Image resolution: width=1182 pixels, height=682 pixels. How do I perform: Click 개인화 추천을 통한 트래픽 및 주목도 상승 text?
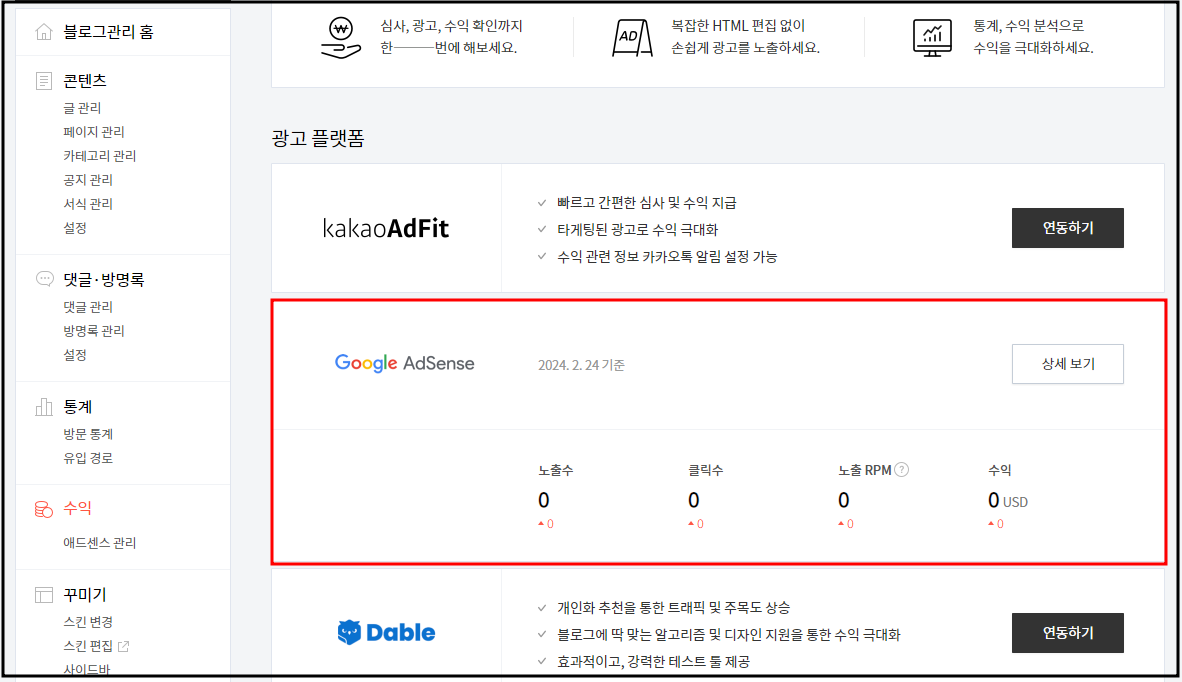673,607
